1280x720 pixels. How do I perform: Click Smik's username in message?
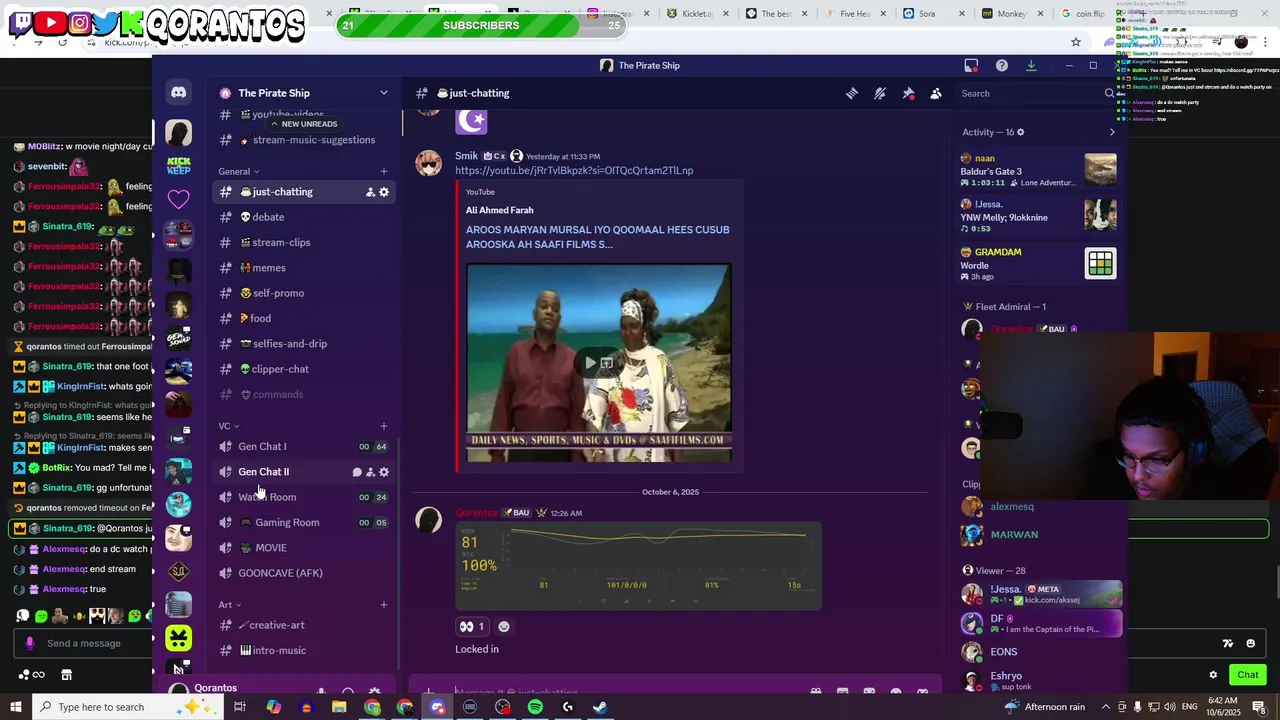466,156
